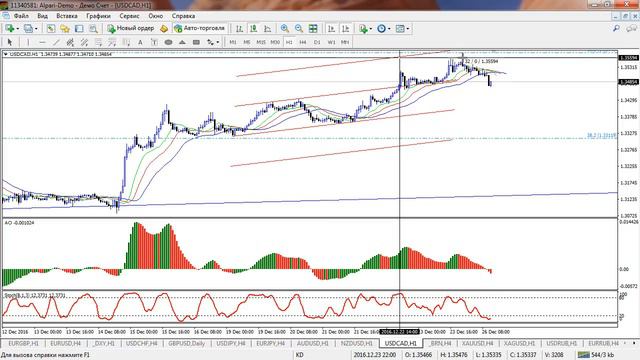
Task: Select the cursor arrow tool
Action: tap(10, 42)
